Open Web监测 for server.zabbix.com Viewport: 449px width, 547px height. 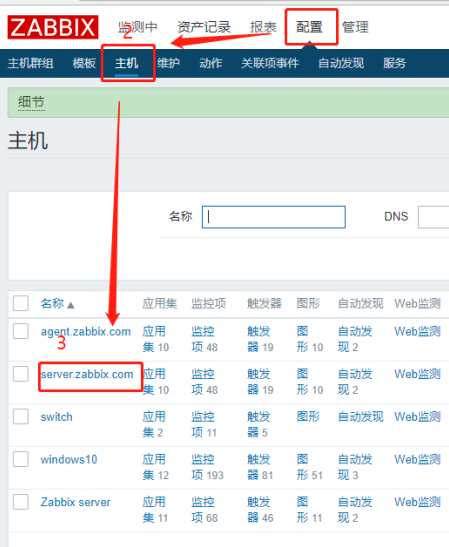(418, 374)
